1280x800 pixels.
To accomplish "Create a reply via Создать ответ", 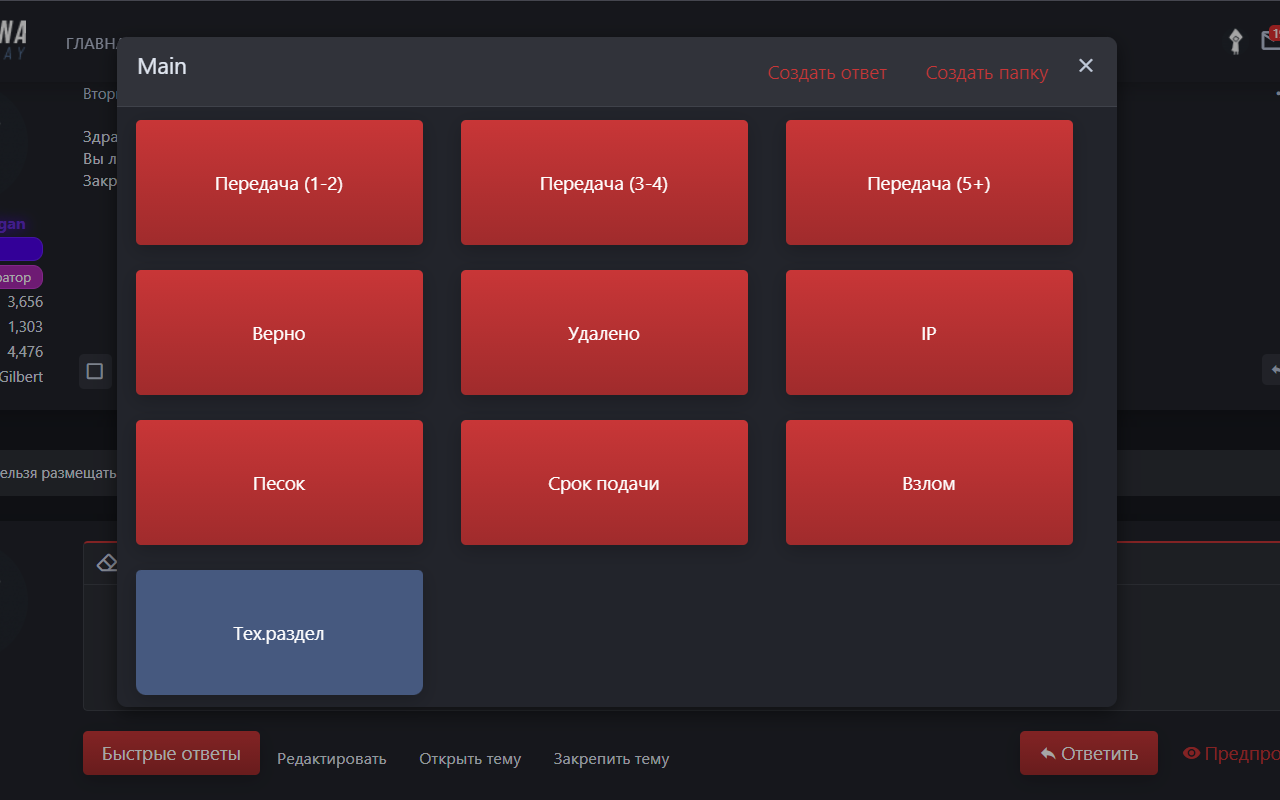I will [827, 72].
